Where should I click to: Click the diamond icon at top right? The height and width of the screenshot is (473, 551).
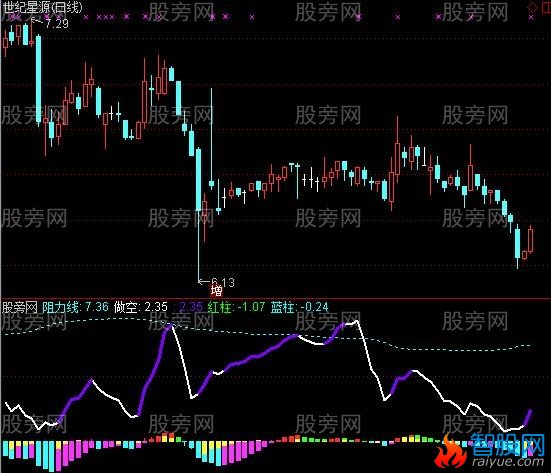coord(532,7)
